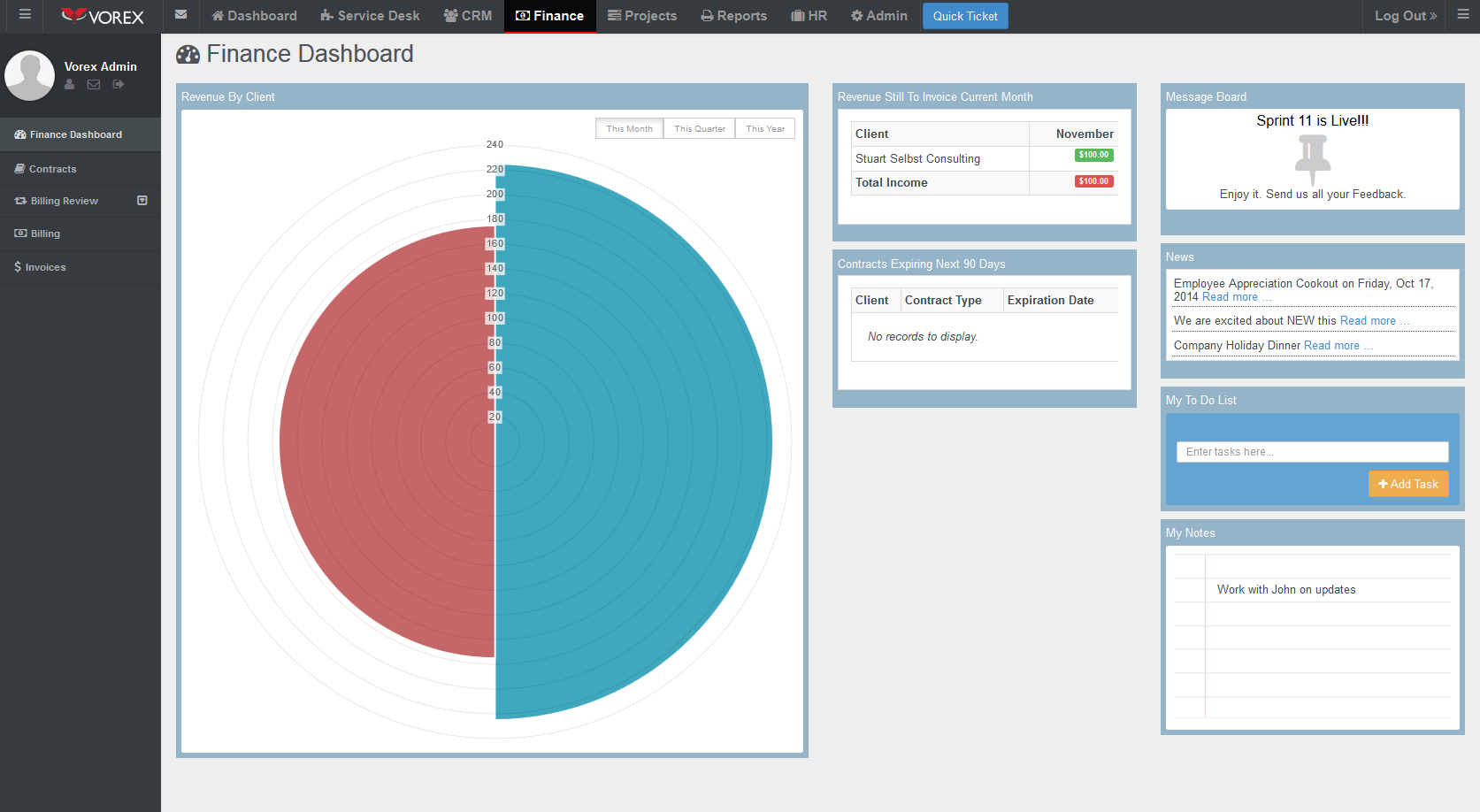
Task: Expand the Billing Review submenu arrow
Action: click(x=142, y=201)
